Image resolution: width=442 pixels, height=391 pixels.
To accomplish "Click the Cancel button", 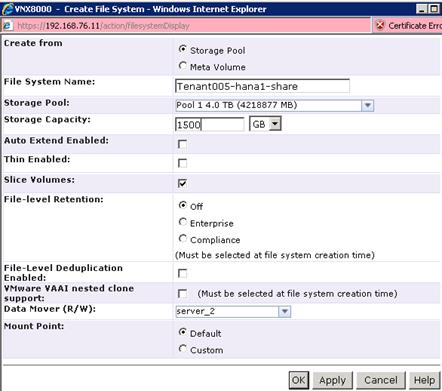I will pyautogui.click(x=381, y=380).
